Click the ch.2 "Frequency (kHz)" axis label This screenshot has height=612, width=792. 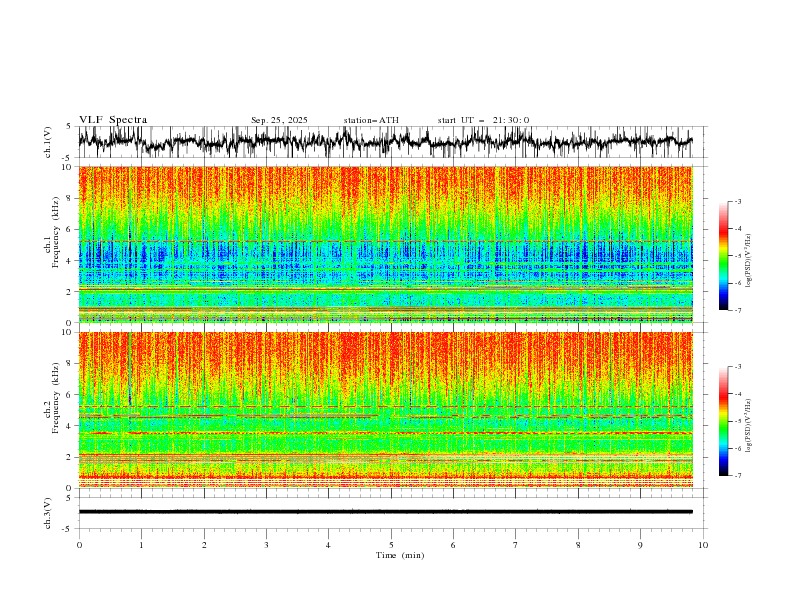click(56, 398)
